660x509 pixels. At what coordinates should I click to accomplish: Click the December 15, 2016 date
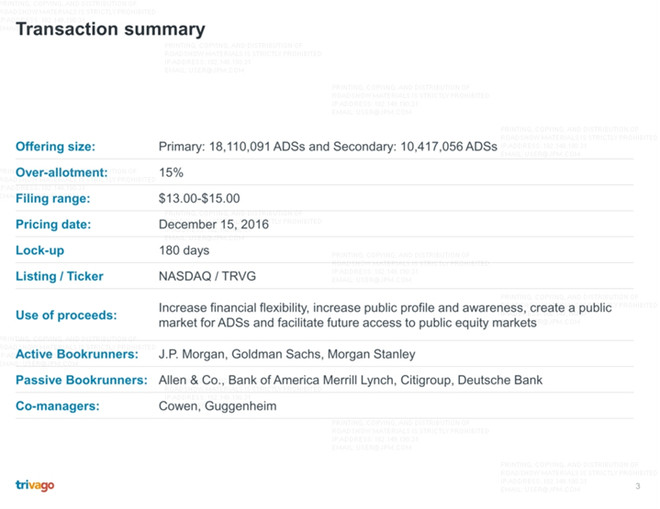(214, 224)
